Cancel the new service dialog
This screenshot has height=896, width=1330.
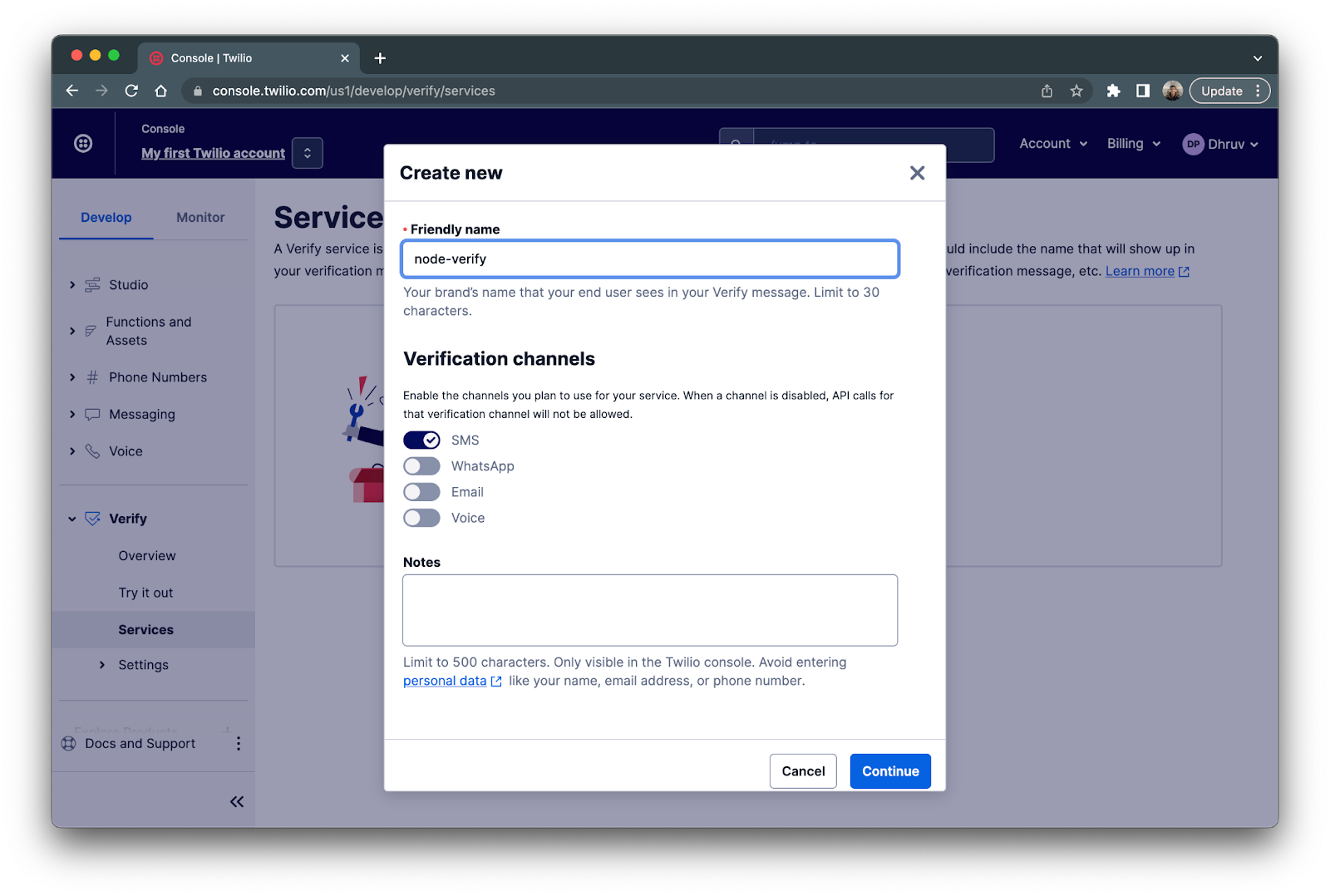pos(803,771)
